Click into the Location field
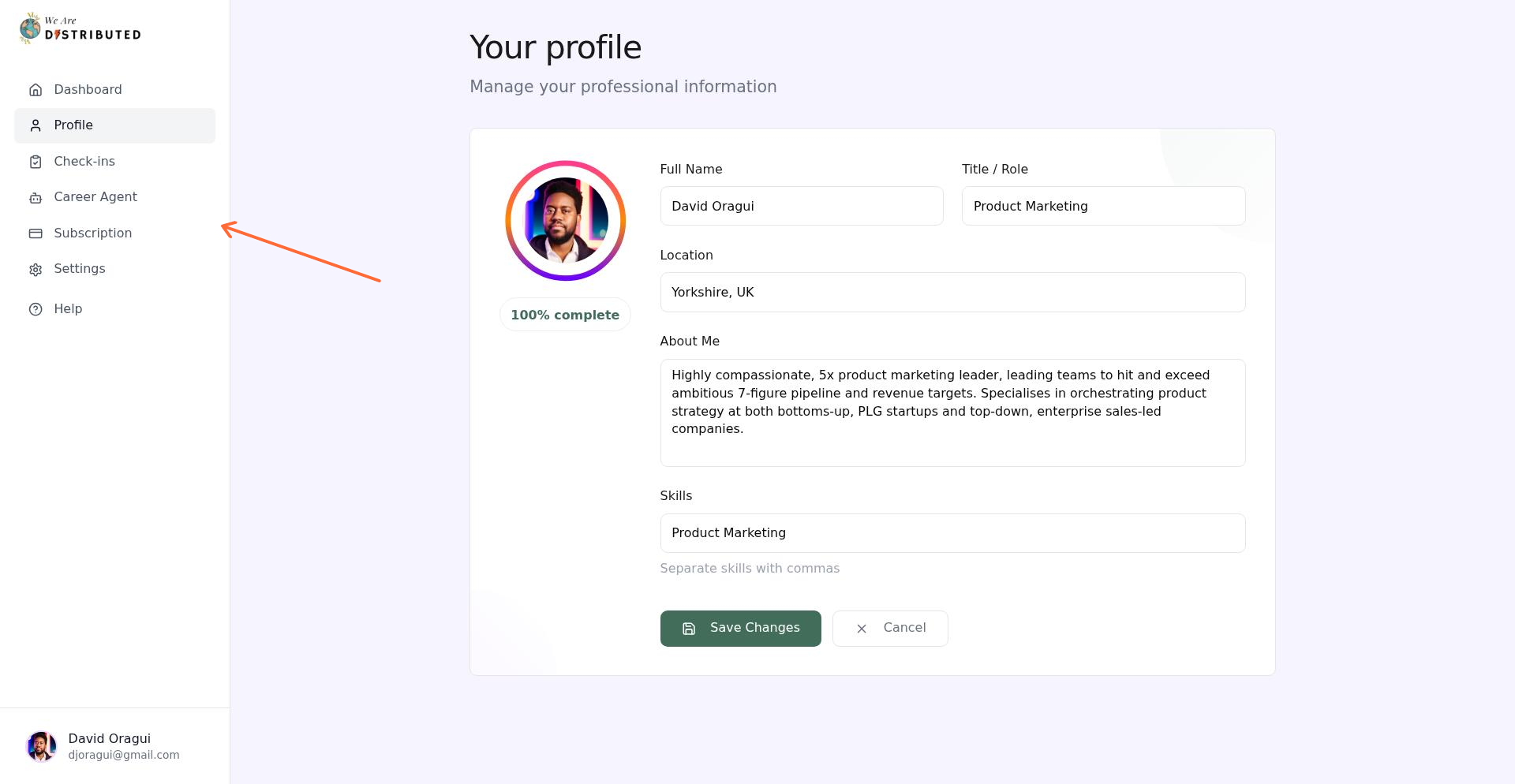The image size is (1515, 784). point(952,293)
